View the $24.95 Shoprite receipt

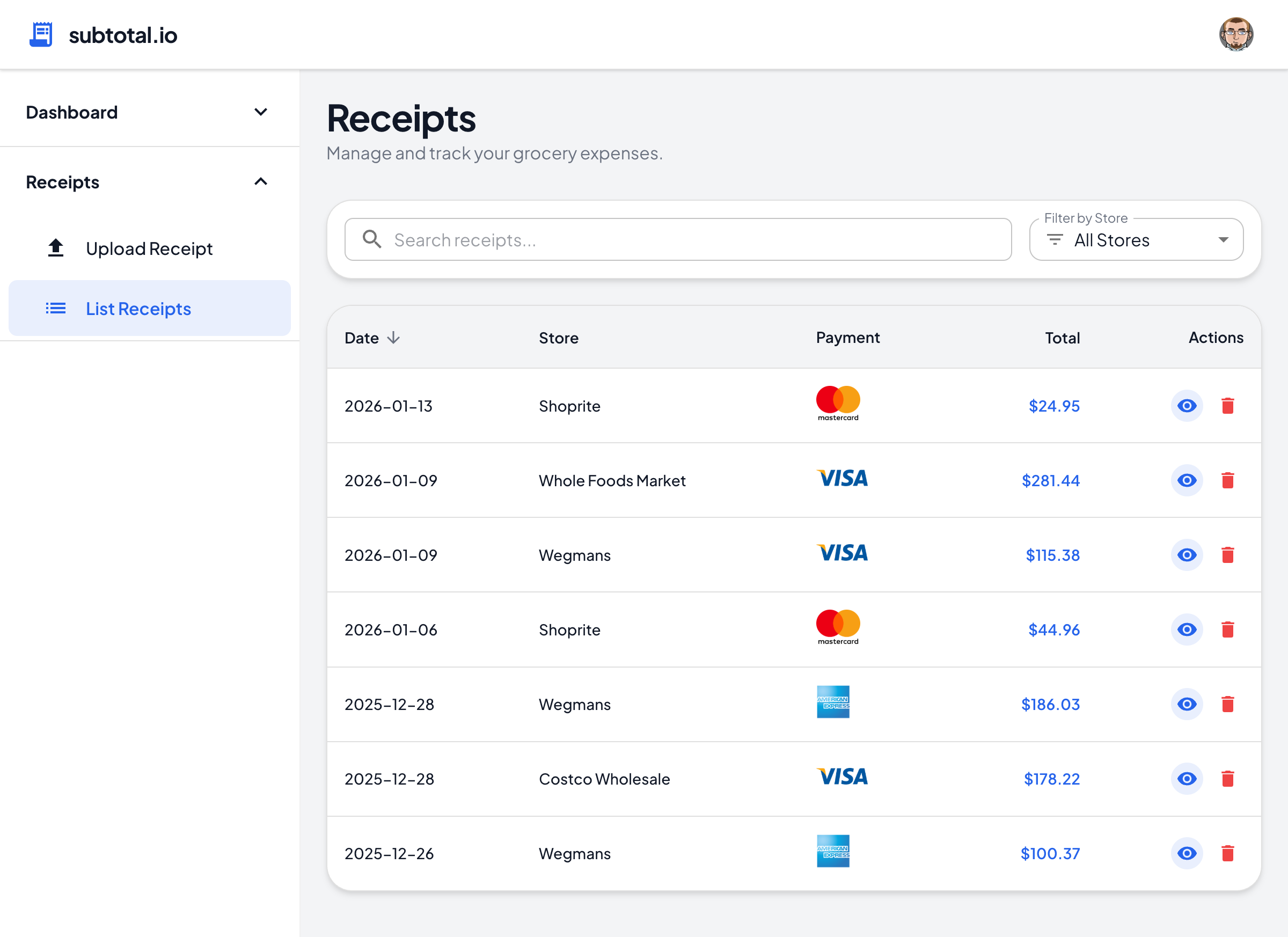point(1187,406)
